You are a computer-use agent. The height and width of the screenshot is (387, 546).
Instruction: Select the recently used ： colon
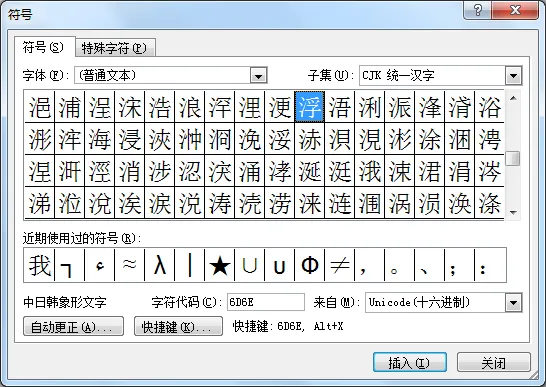(x=490, y=265)
